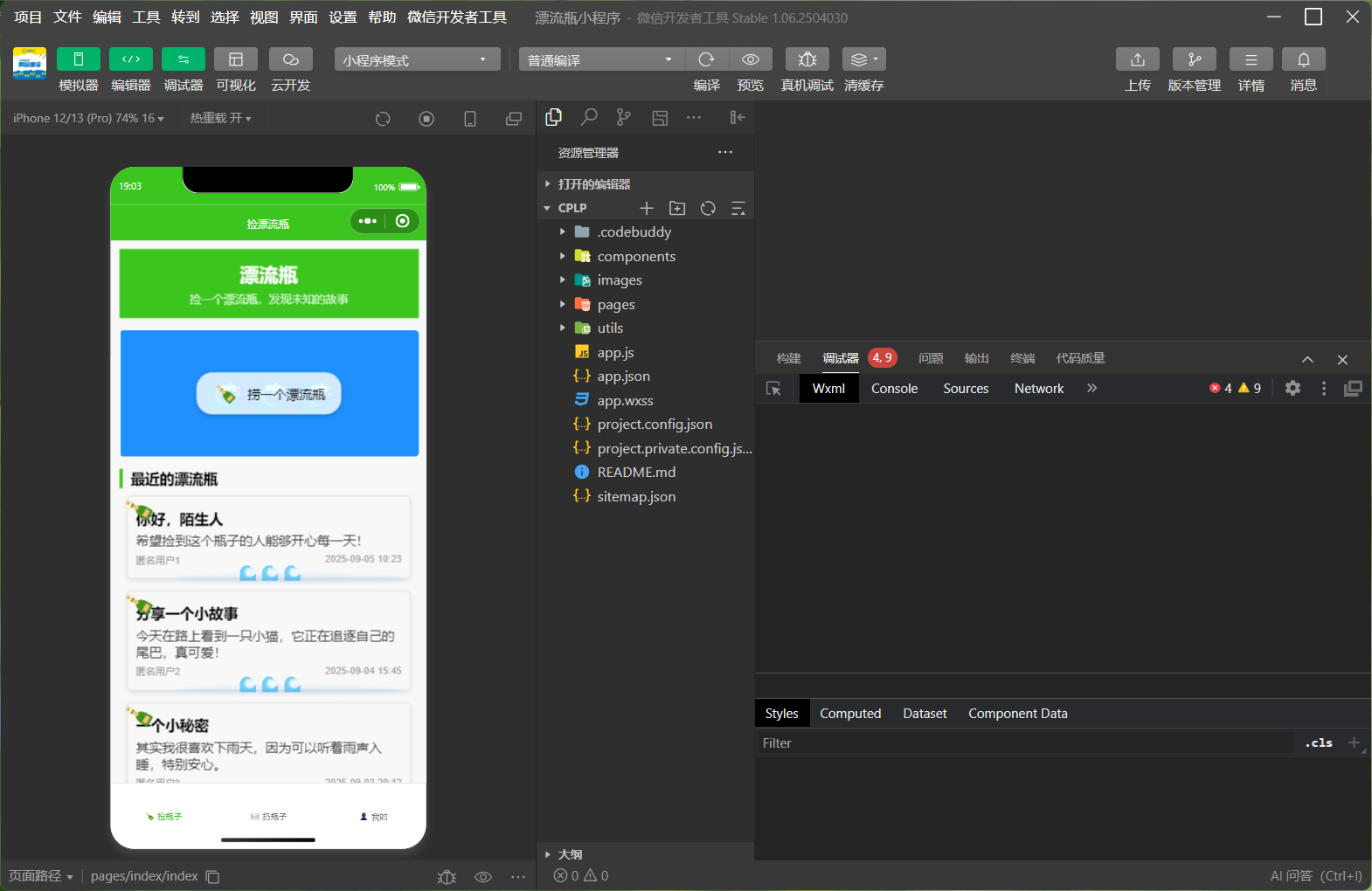Screen dimensions: 1372x891
Task: Open the 工具 menu
Action: pyautogui.click(x=146, y=17)
